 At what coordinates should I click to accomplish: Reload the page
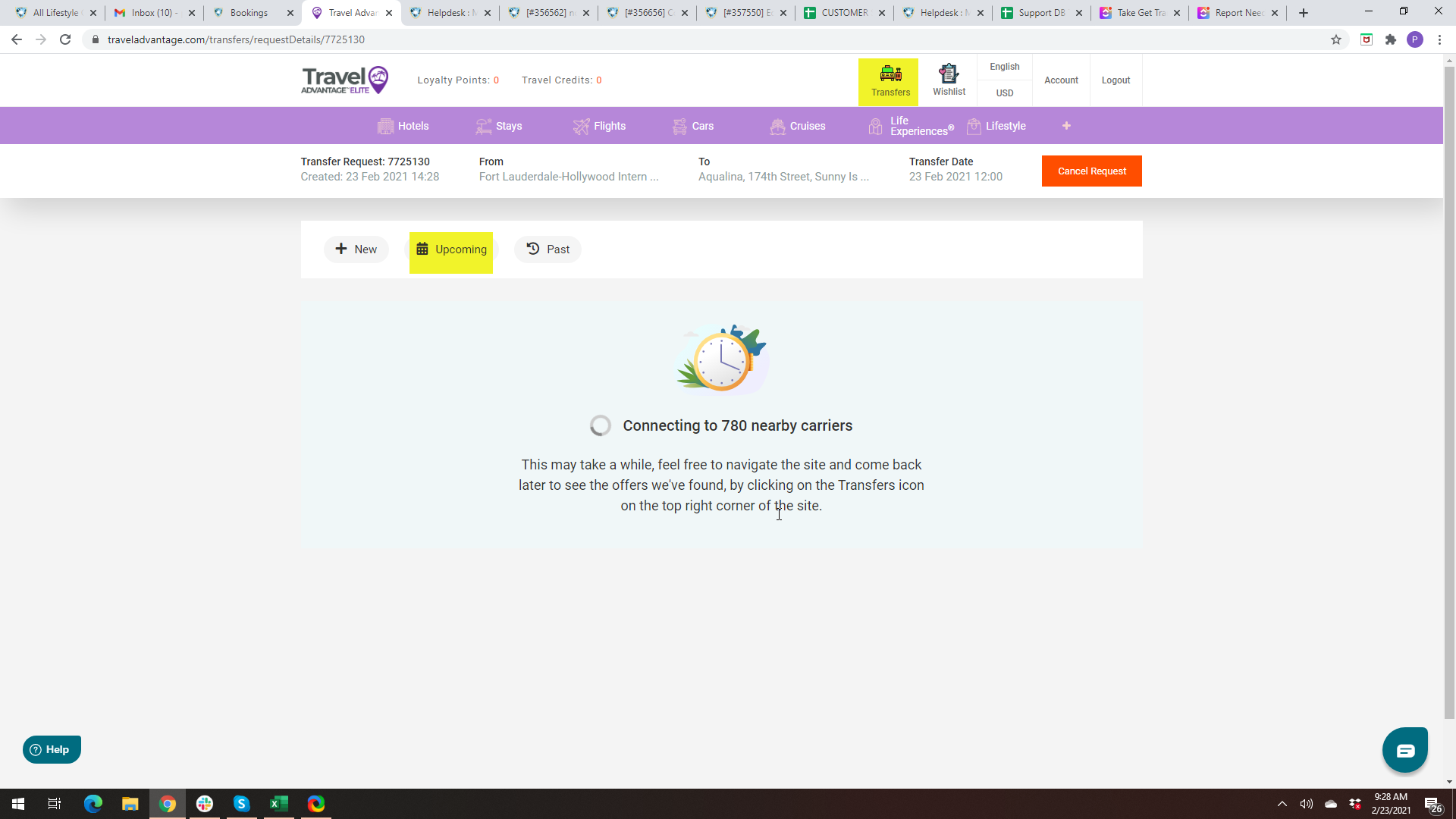coord(65,39)
